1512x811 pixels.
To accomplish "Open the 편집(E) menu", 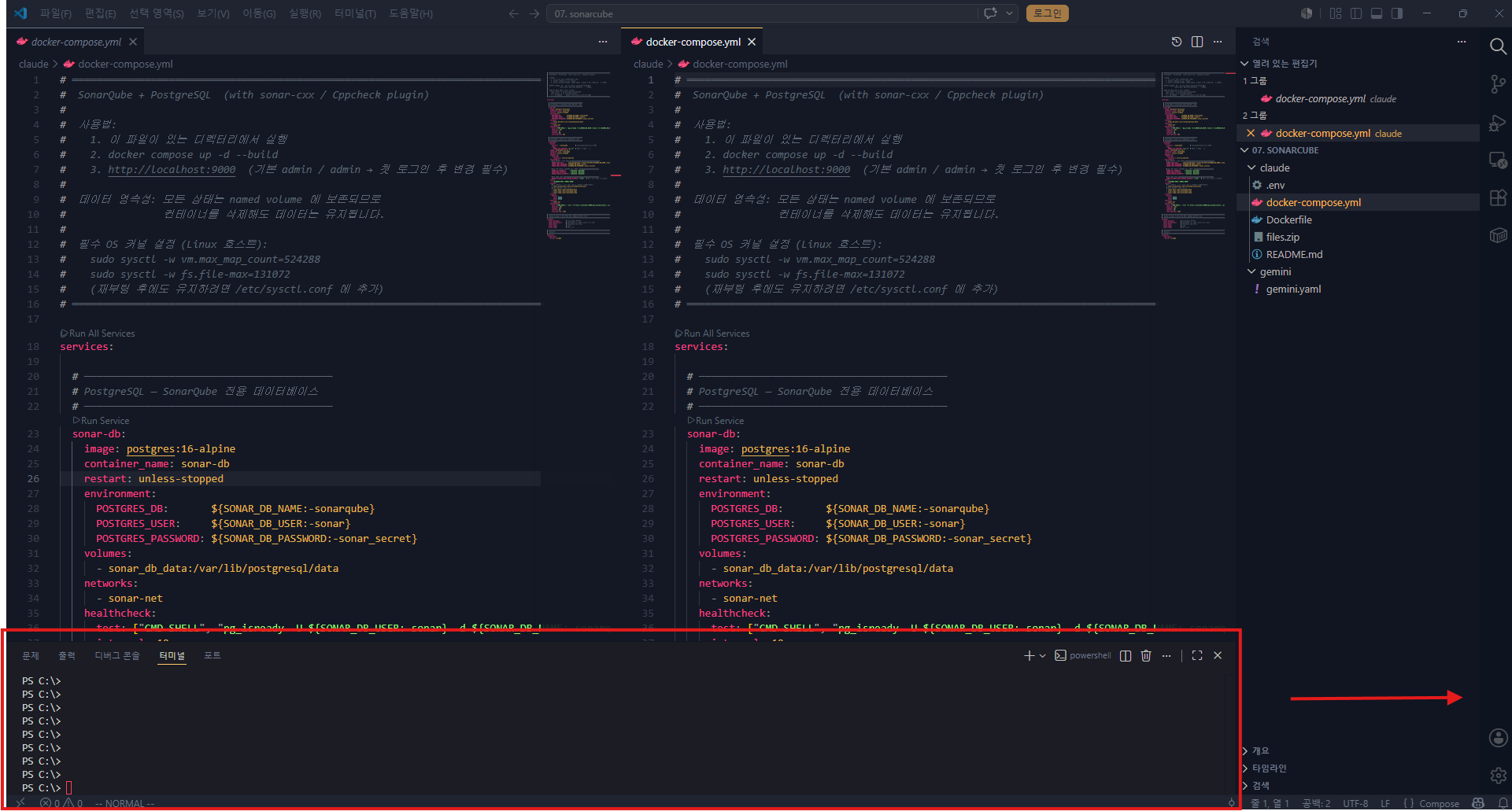I will pos(101,13).
